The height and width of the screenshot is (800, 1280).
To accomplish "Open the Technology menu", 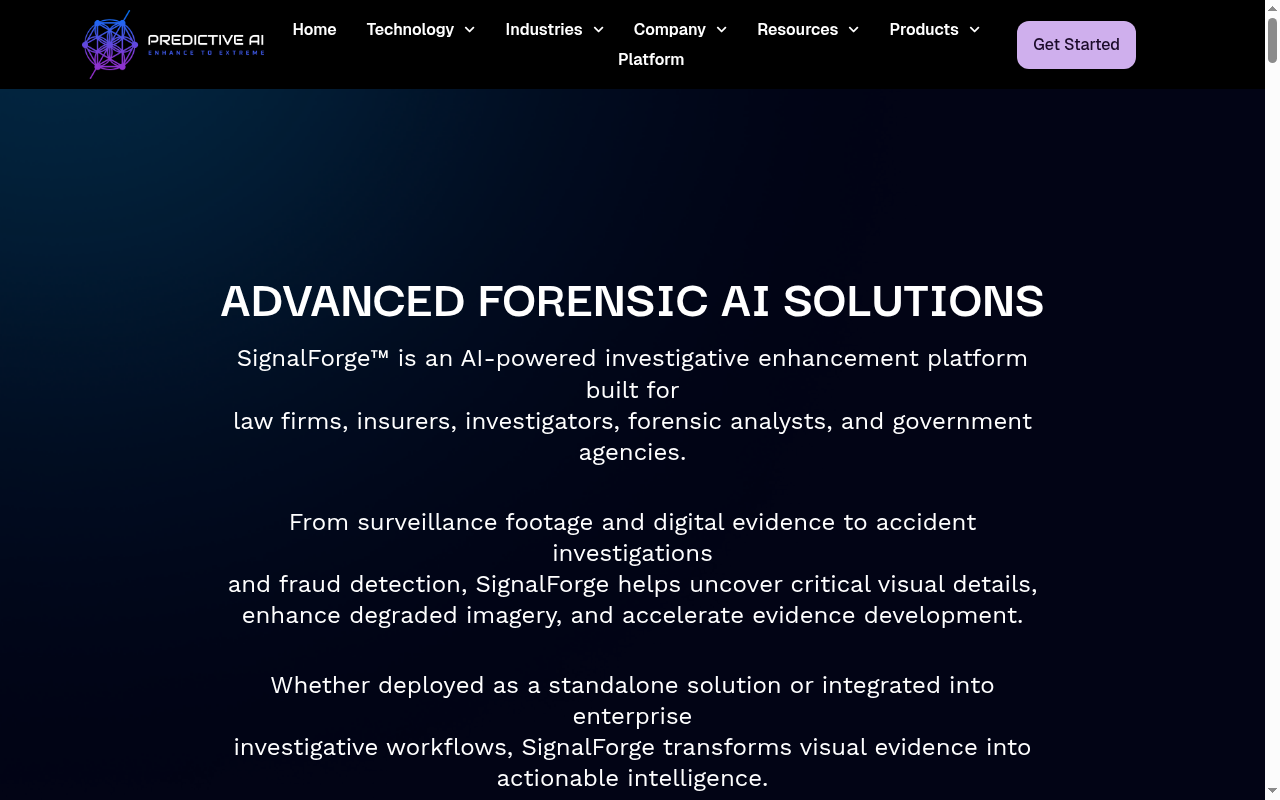I will (410, 30).
